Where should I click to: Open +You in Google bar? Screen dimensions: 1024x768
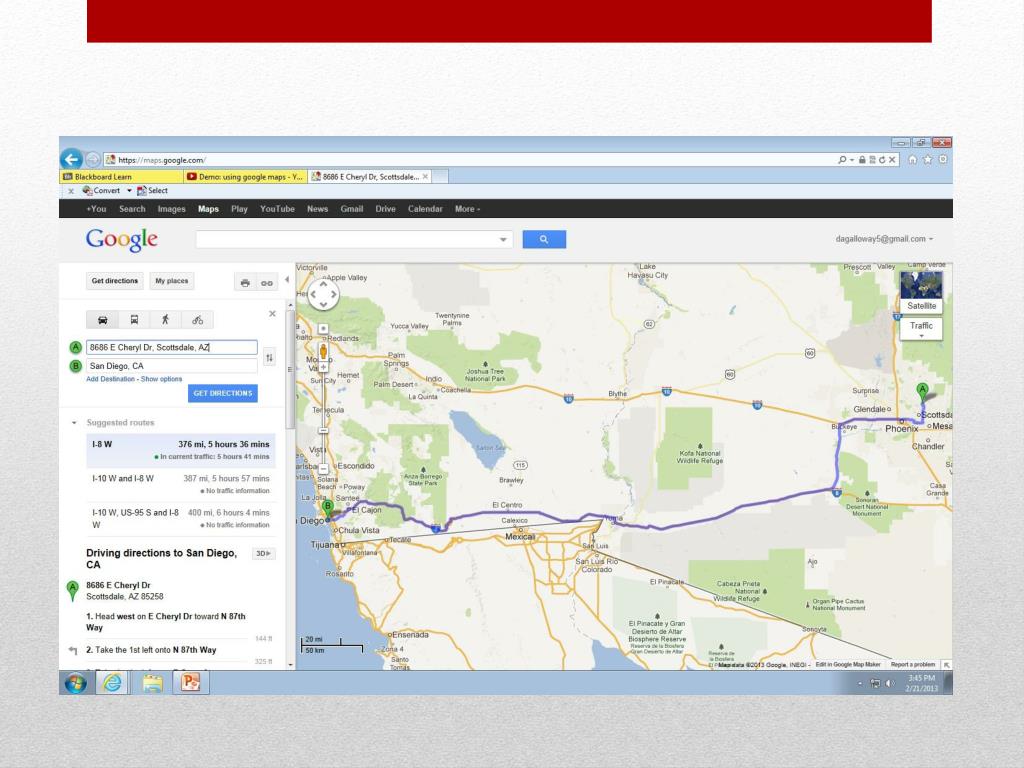click(96, 209)
